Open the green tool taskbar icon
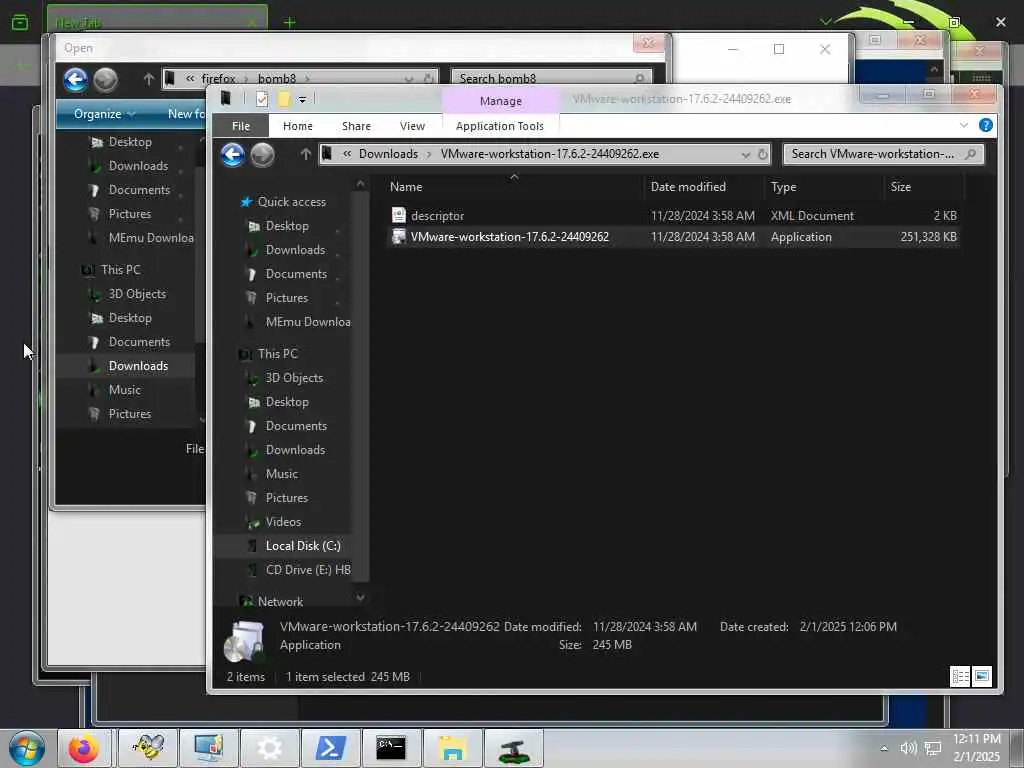1024x768 pixels. coord(514,748)
